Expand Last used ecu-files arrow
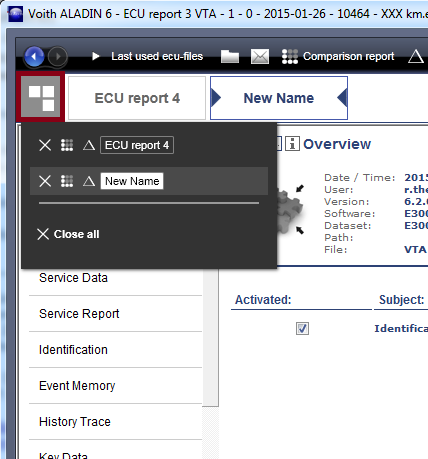428x459 pixels. [x=95, y=56]
